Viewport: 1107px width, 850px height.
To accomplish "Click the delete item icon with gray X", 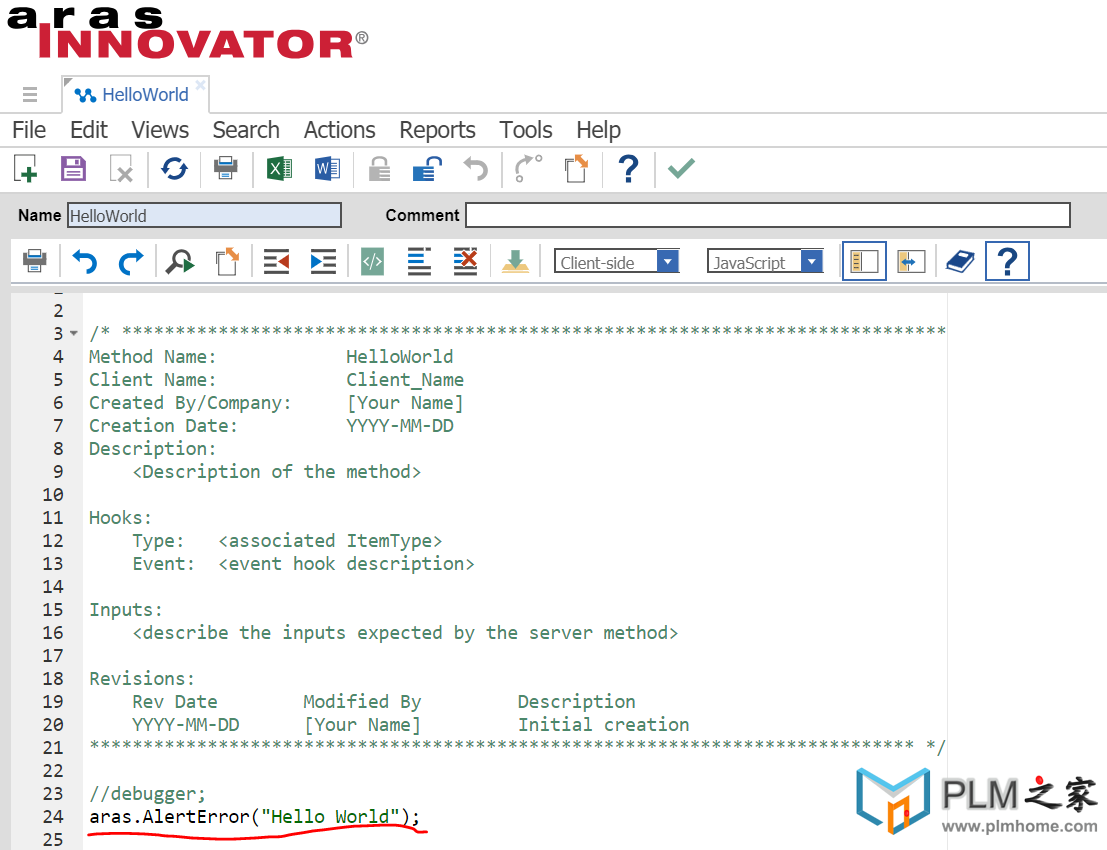I will pos(121,169).
